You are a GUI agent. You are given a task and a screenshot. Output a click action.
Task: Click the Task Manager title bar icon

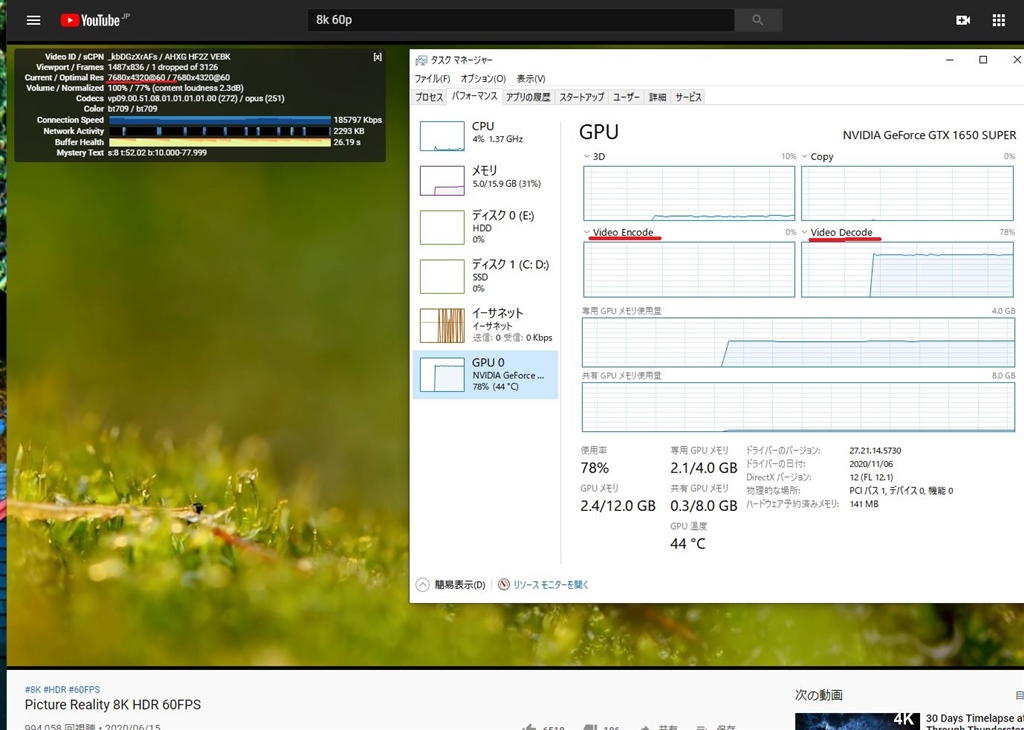(421, 60)
